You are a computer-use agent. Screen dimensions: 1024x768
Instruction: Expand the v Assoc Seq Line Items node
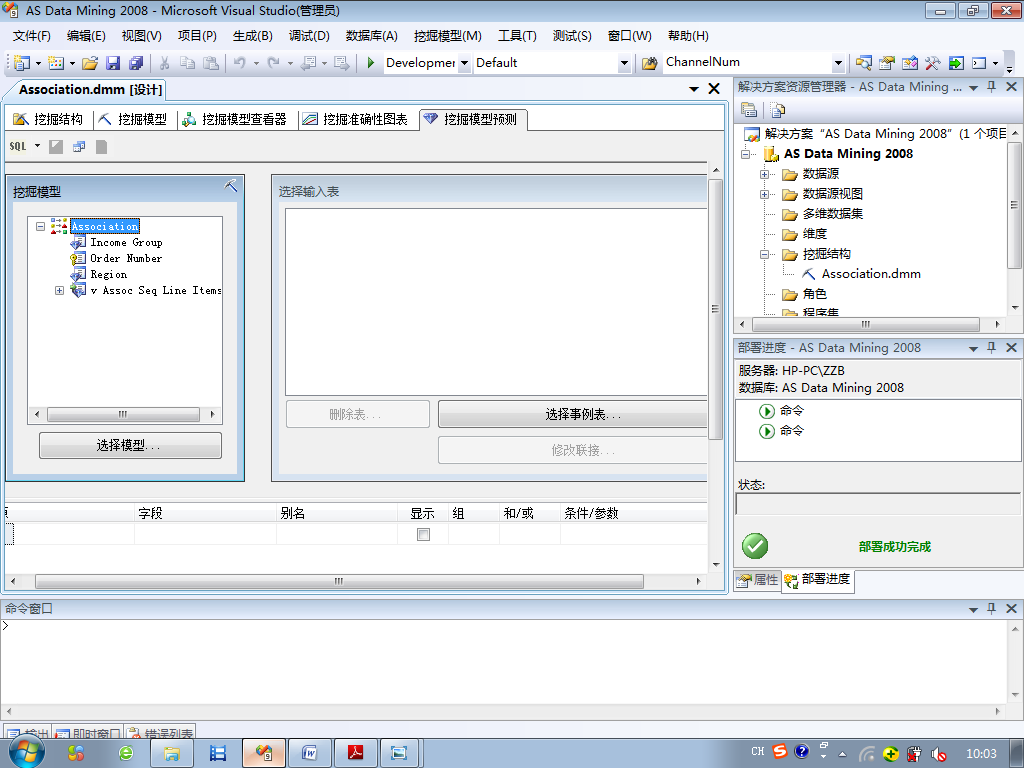(x=59, y=290)
